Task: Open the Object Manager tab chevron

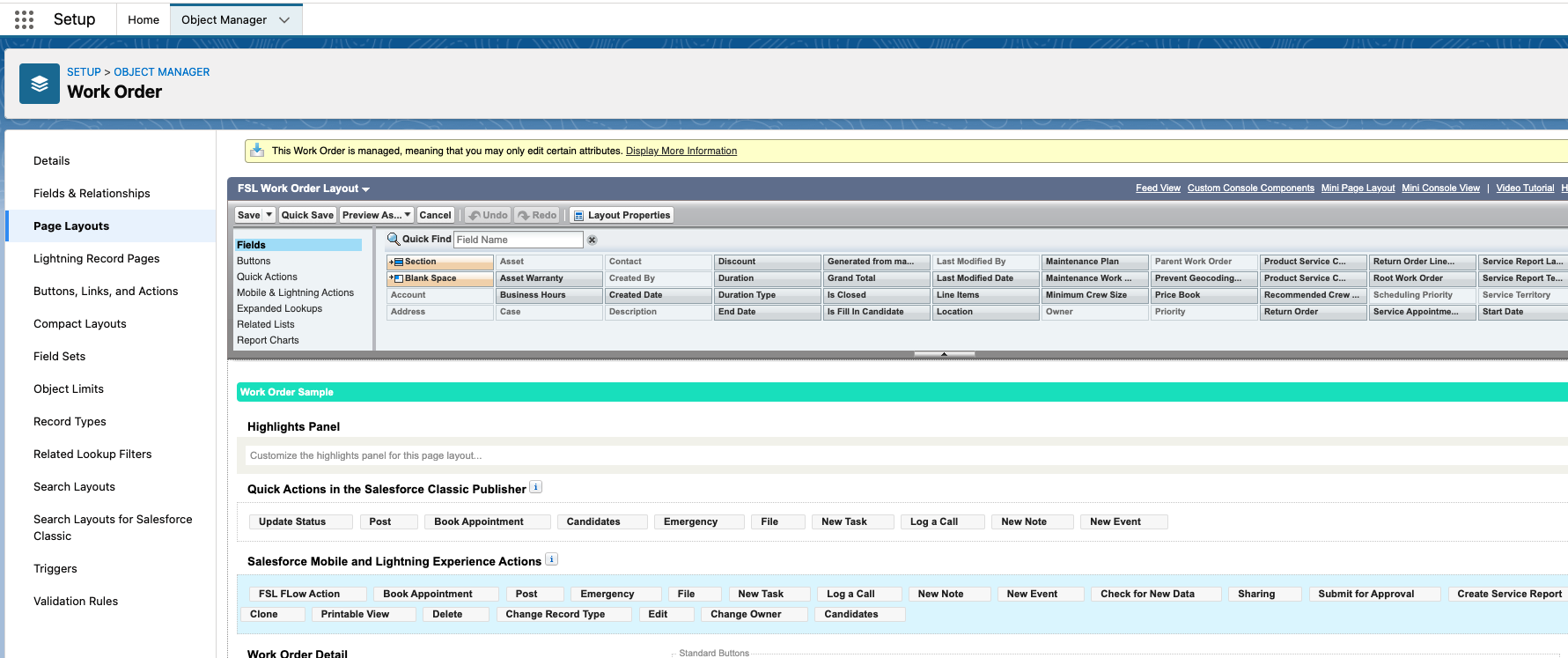Action: (284, 19)
